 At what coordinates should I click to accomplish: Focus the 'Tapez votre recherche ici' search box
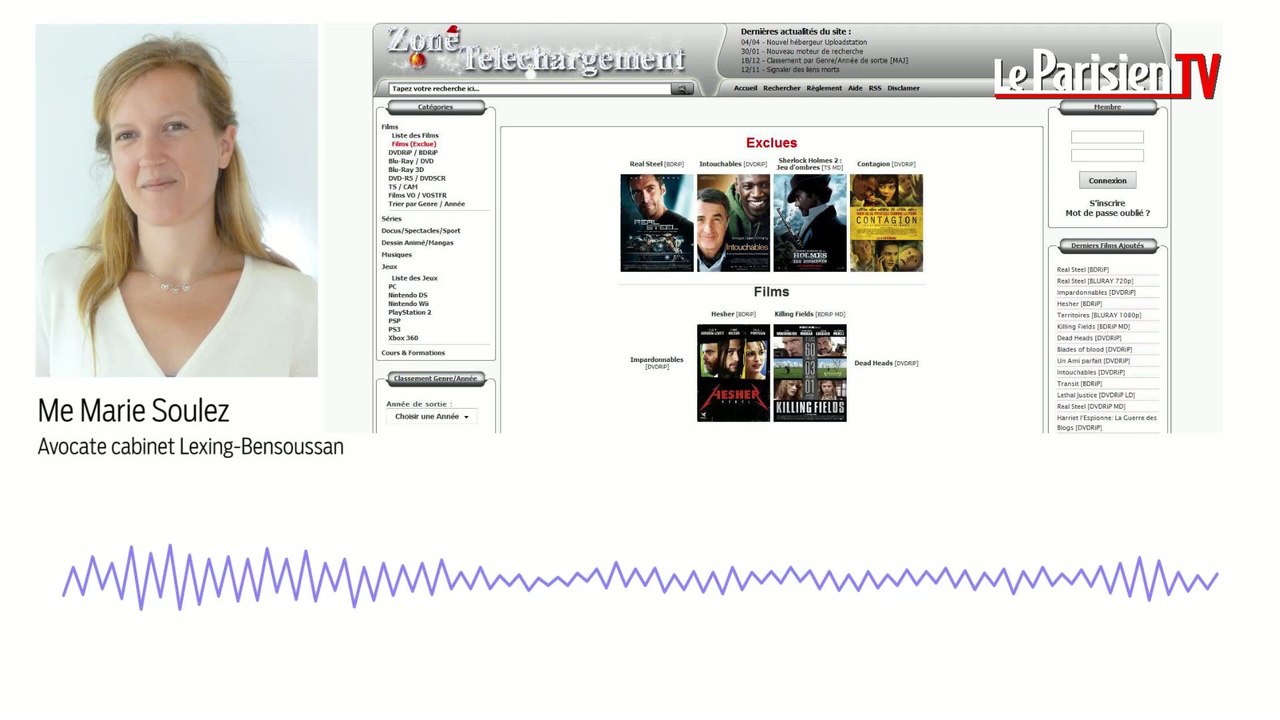530,89
